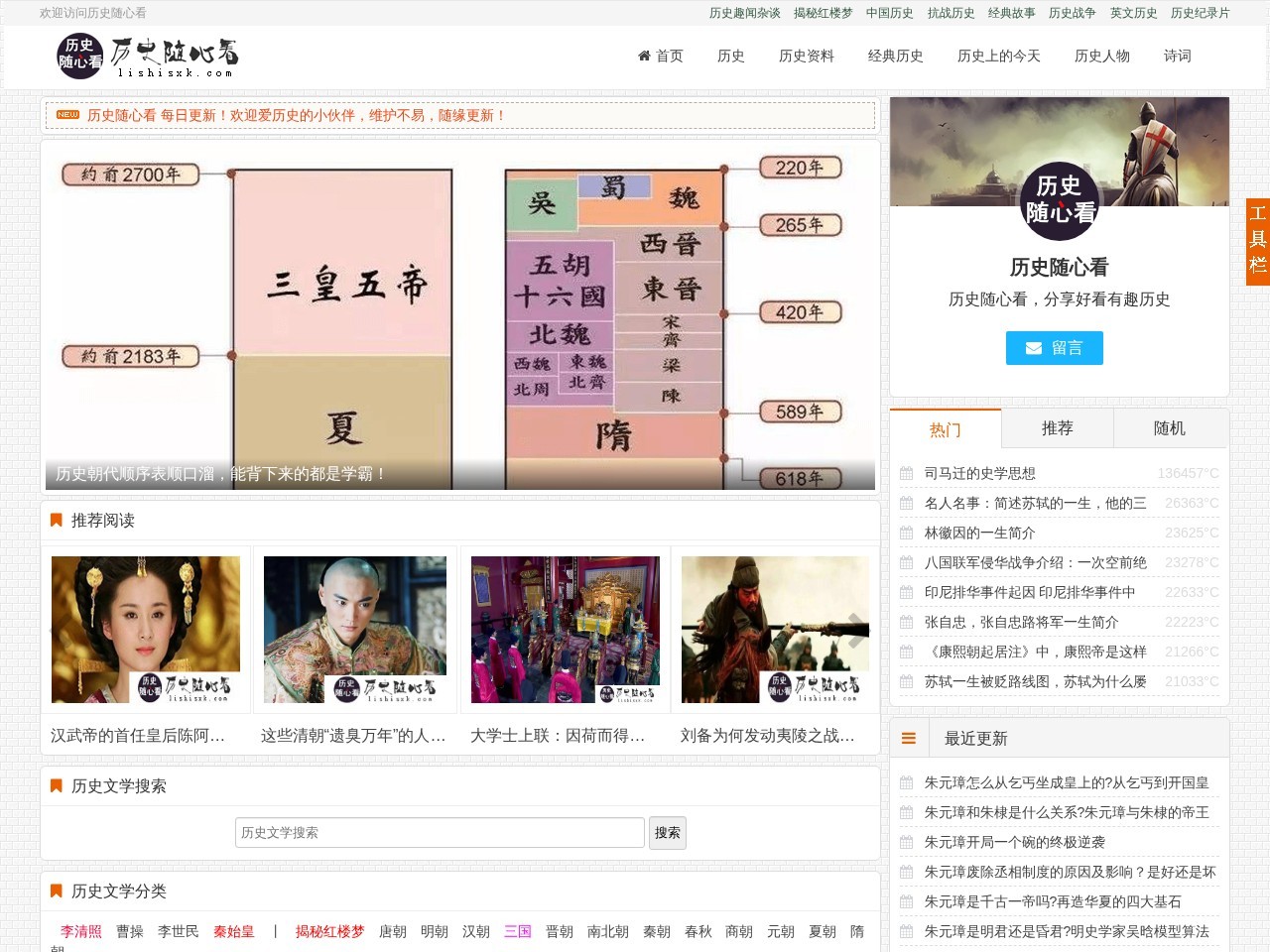Click the bookmark icon beside 历史文学分类

[56, 892]
